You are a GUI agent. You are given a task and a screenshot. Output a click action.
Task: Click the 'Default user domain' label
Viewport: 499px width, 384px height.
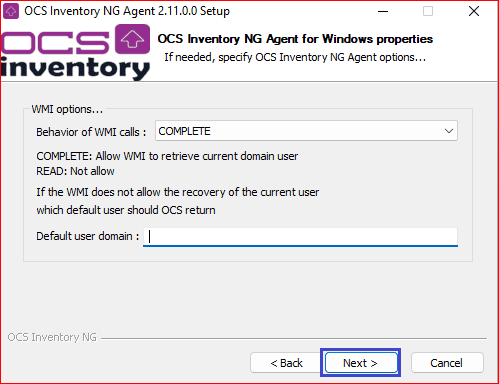[x=88, y=236]
